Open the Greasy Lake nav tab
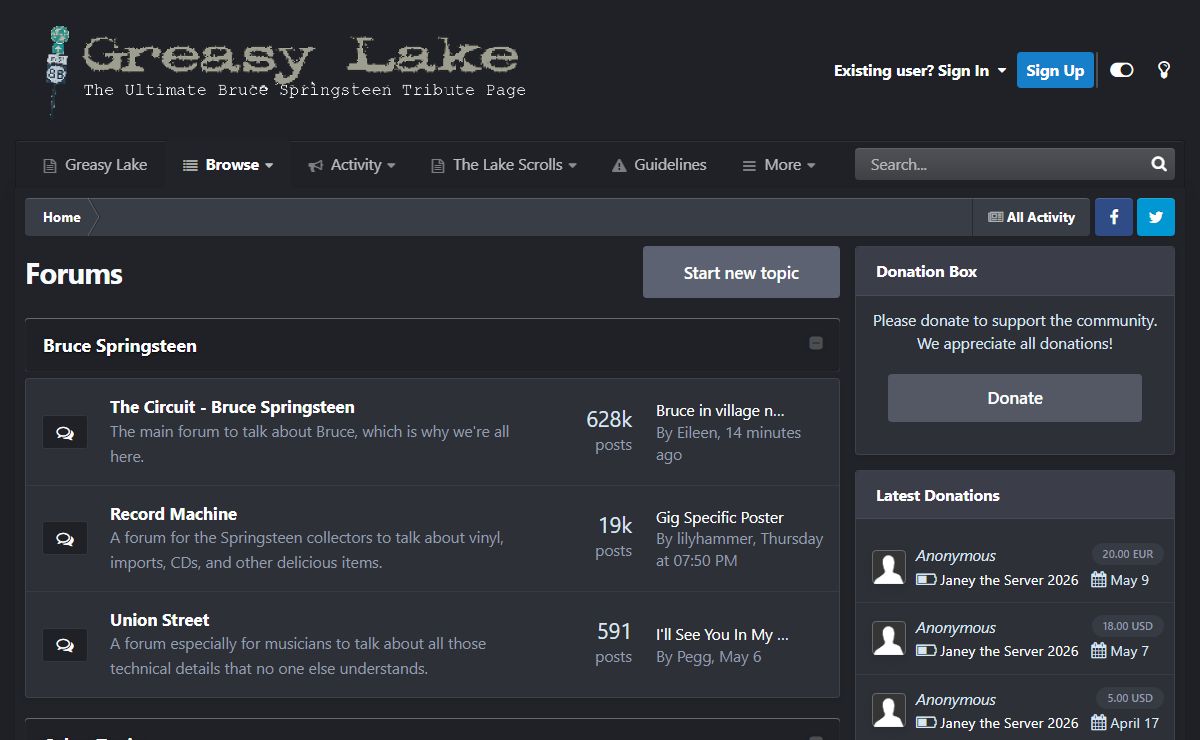The image size is (1200, 740). point(94,165)
